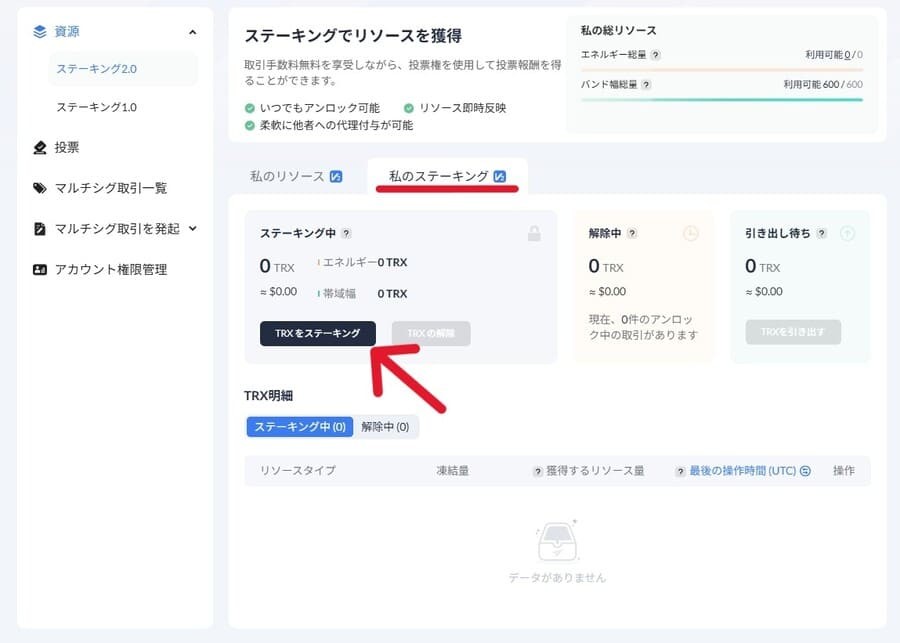Click the TRXを引き出す button
Viewport: 900px width, 643px height.
pyautogui.click(x=793, y=332)
